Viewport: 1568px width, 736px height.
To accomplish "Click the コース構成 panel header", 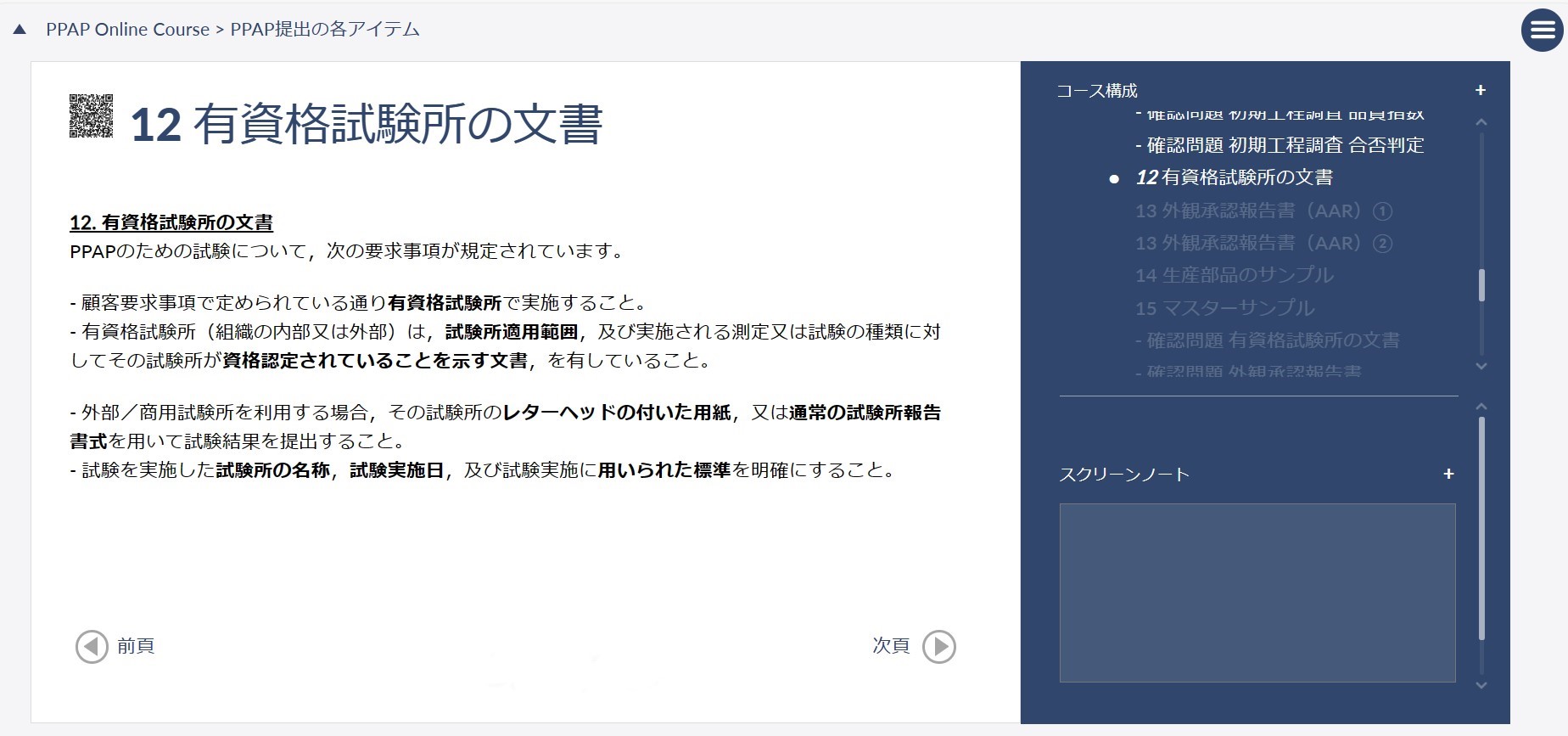I will (x=1097, y=90).
